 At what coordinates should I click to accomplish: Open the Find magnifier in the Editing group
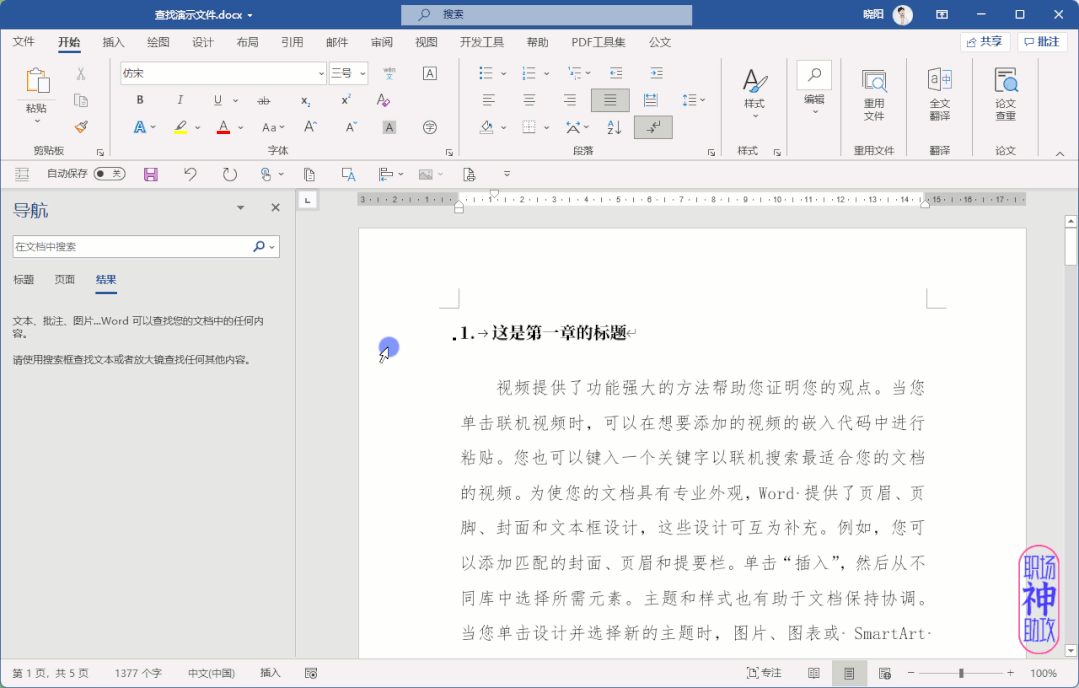[814, 75]
